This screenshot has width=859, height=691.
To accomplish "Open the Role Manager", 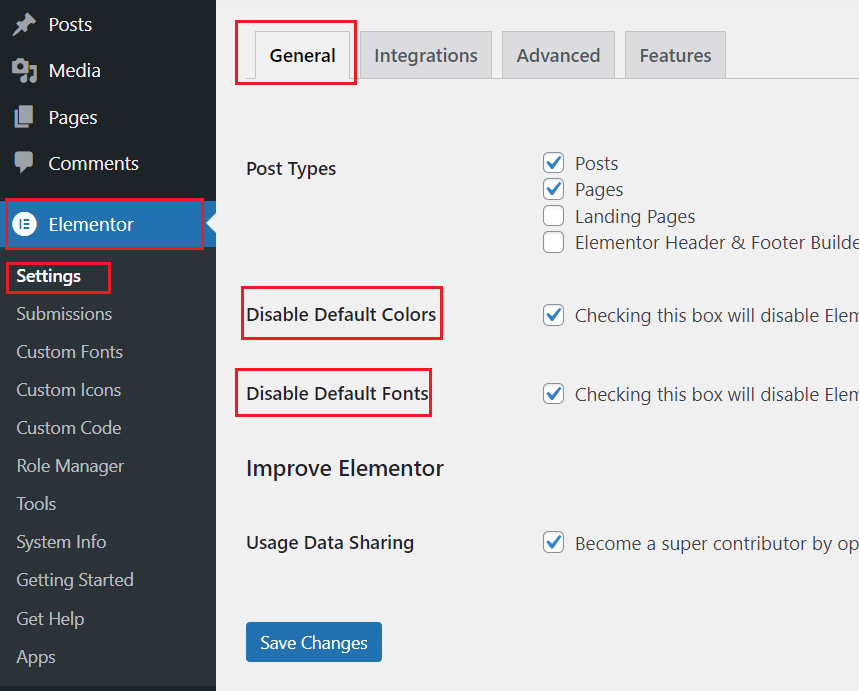I will [x=70, y=466].
